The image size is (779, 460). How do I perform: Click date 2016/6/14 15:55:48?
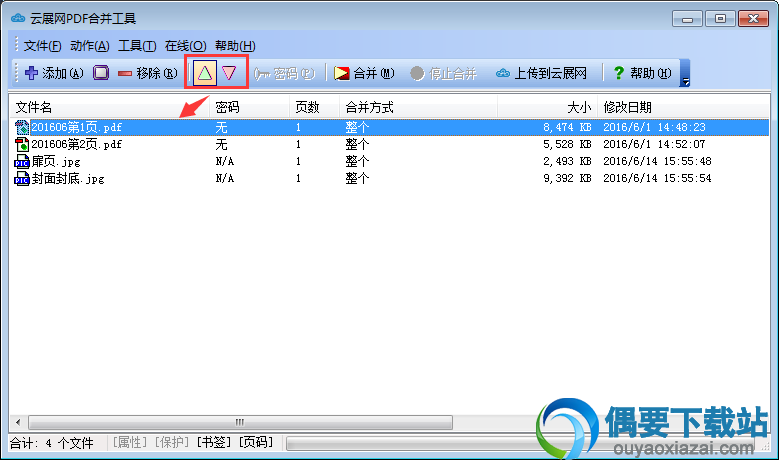tap(657, 161)
